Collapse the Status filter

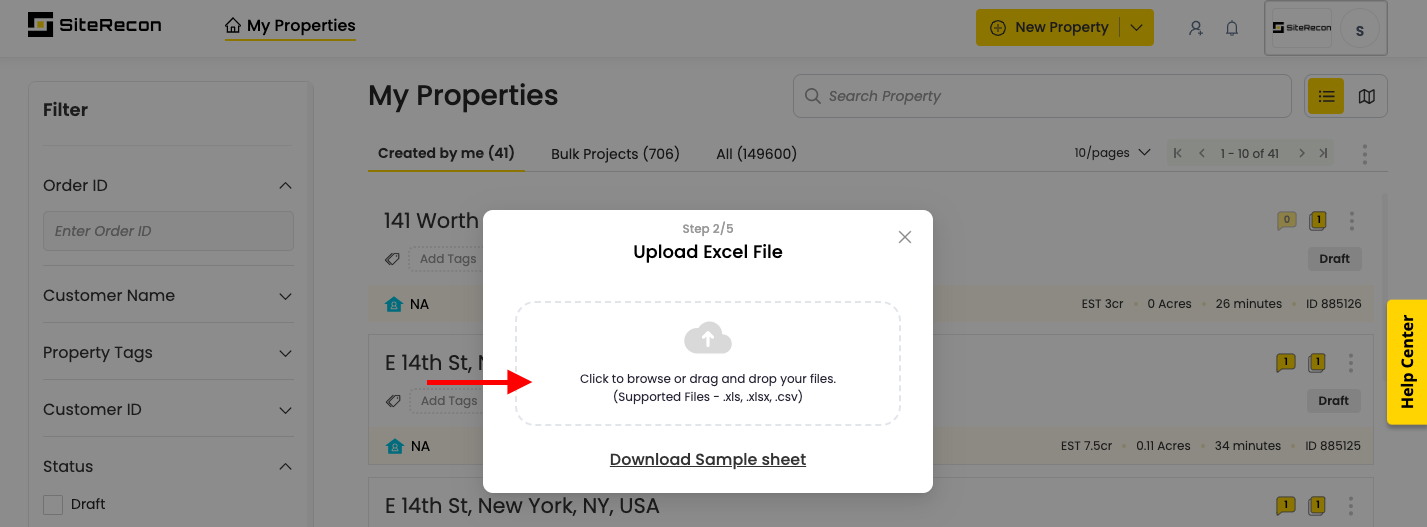(x=285, y=467)
